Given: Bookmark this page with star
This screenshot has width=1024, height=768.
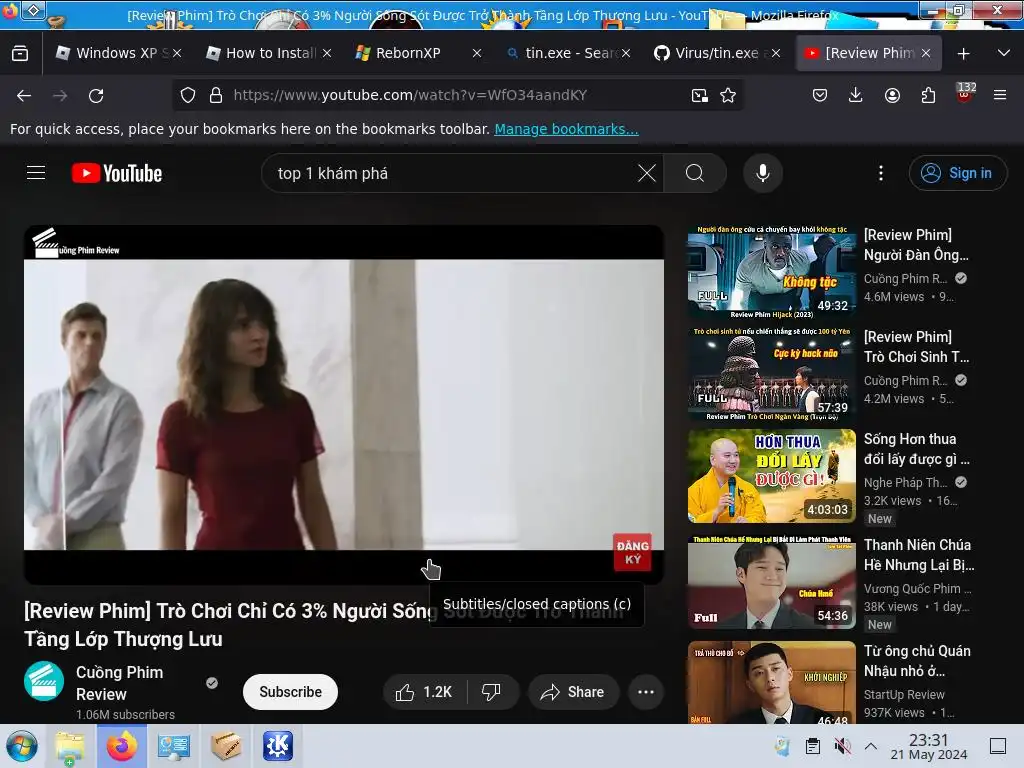Looking at the screenshot, I should tap(728, 95).
